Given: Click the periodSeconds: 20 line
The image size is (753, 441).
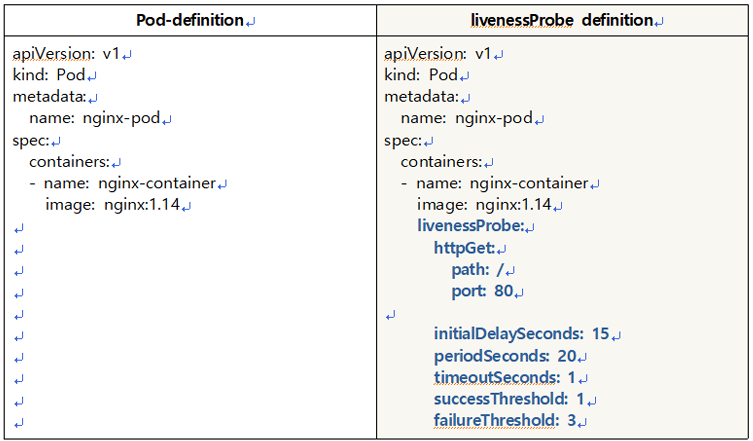Looking at the screenshot, I should 505,356.
